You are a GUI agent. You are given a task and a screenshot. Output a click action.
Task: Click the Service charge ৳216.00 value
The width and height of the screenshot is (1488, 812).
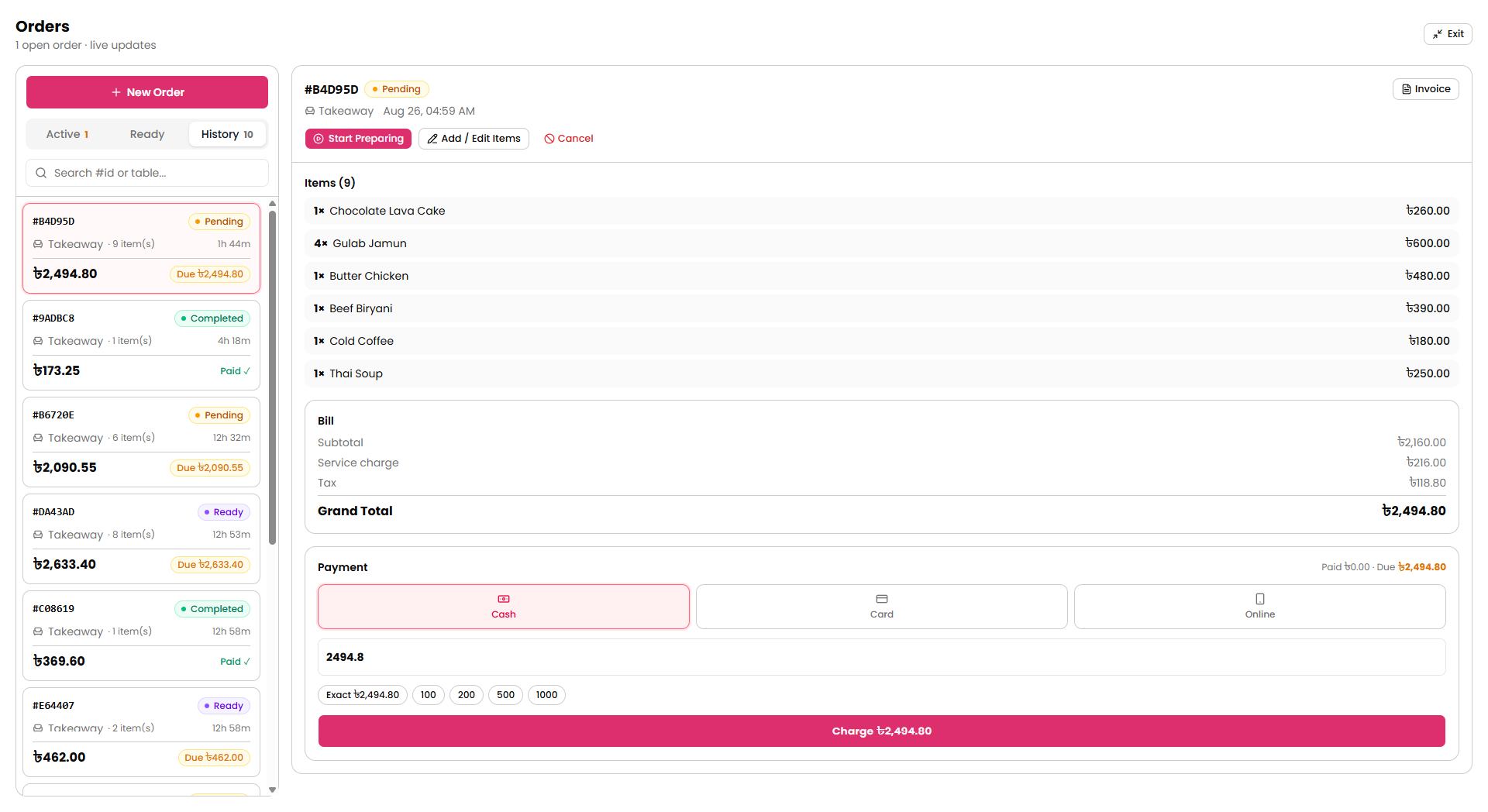(x=1426, y=463)
